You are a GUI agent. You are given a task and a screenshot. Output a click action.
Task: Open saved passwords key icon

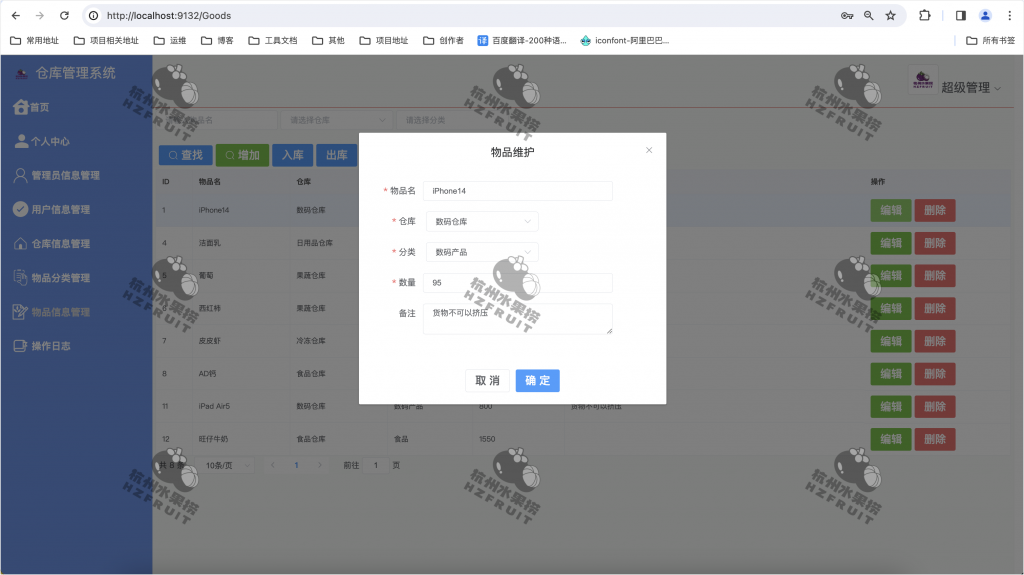click(x=847, y=15)
